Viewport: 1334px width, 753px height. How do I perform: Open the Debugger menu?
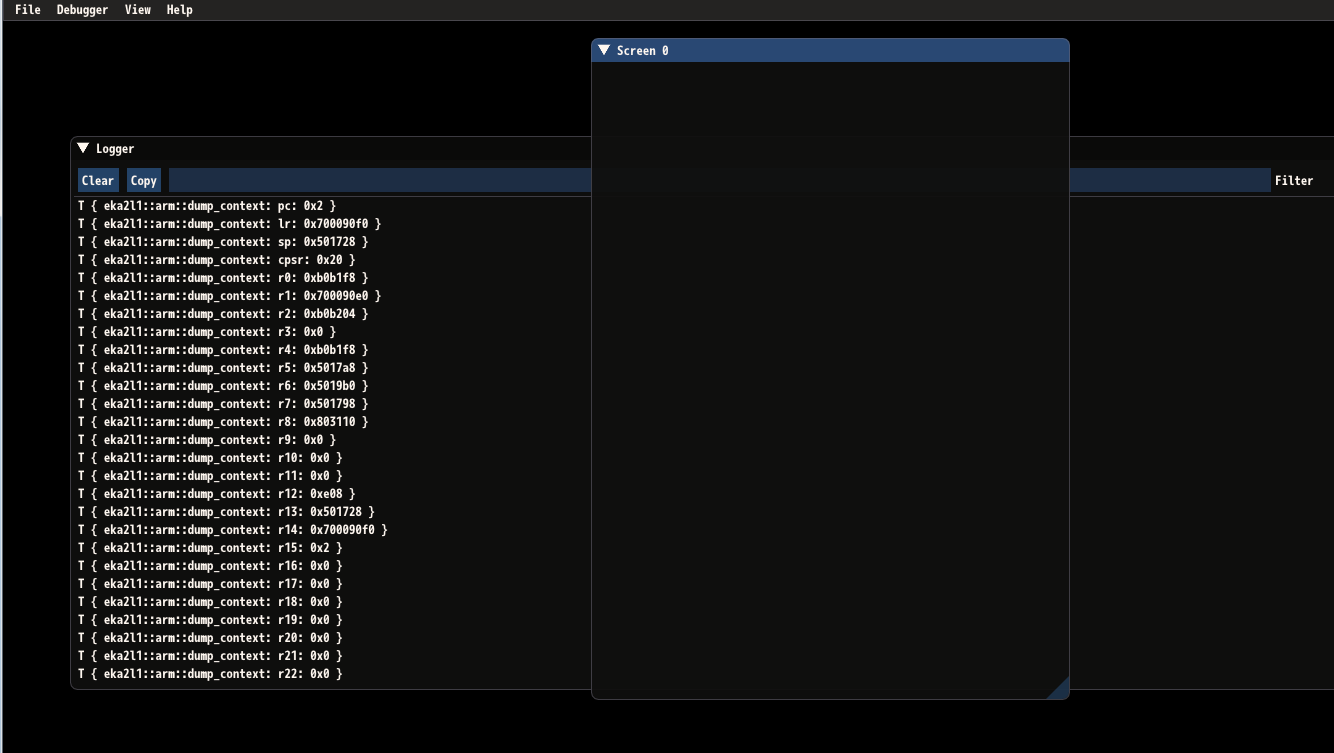(81, 10)
